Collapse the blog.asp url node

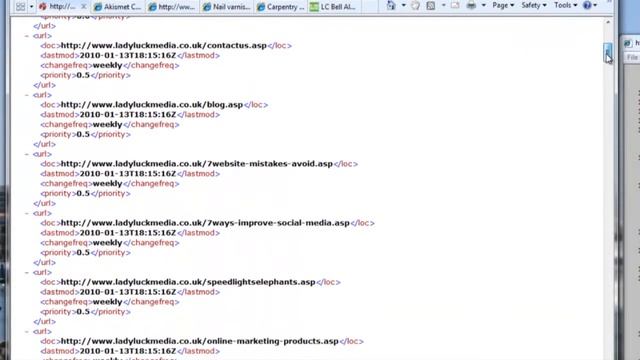click(27, 95)
